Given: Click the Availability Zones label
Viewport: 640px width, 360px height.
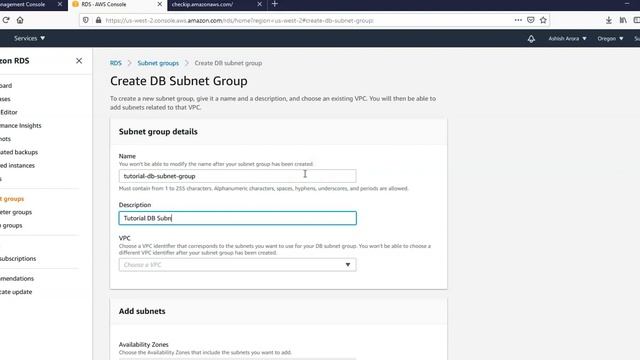Looking at the screenshot, I should [144, 344].
